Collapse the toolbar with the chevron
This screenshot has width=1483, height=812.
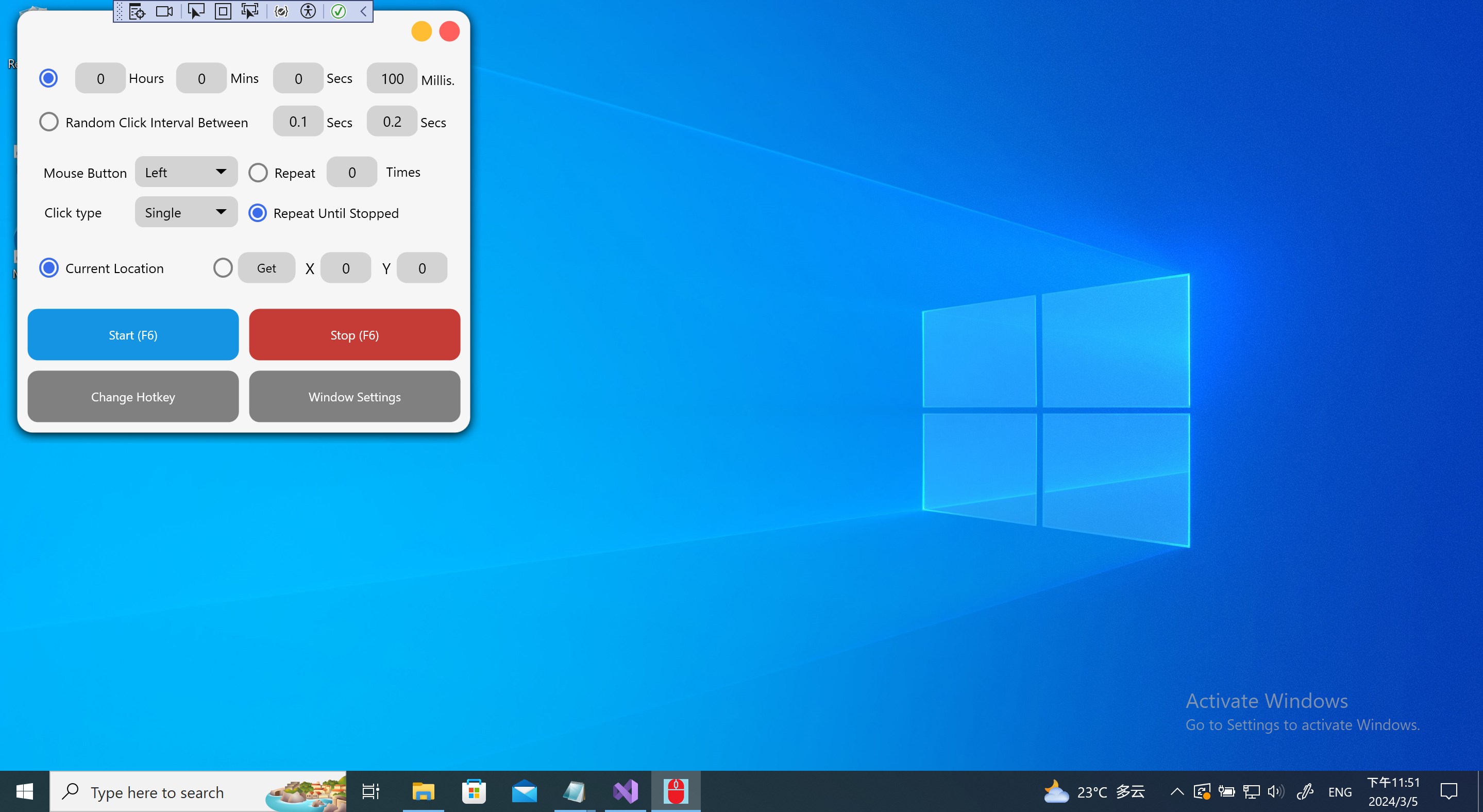pos(363,11)
